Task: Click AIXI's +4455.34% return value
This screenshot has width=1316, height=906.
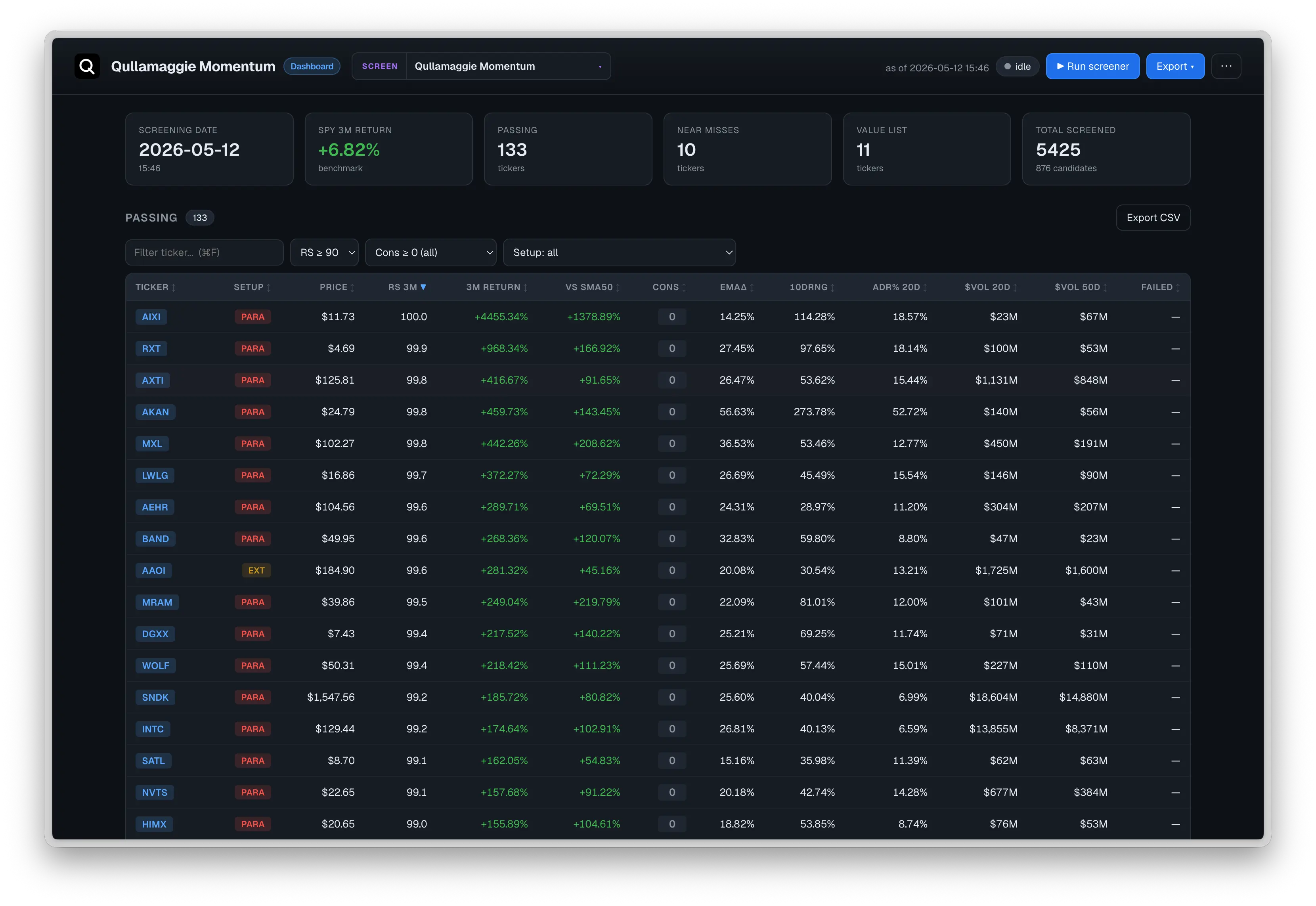Action: click(501, 317)
